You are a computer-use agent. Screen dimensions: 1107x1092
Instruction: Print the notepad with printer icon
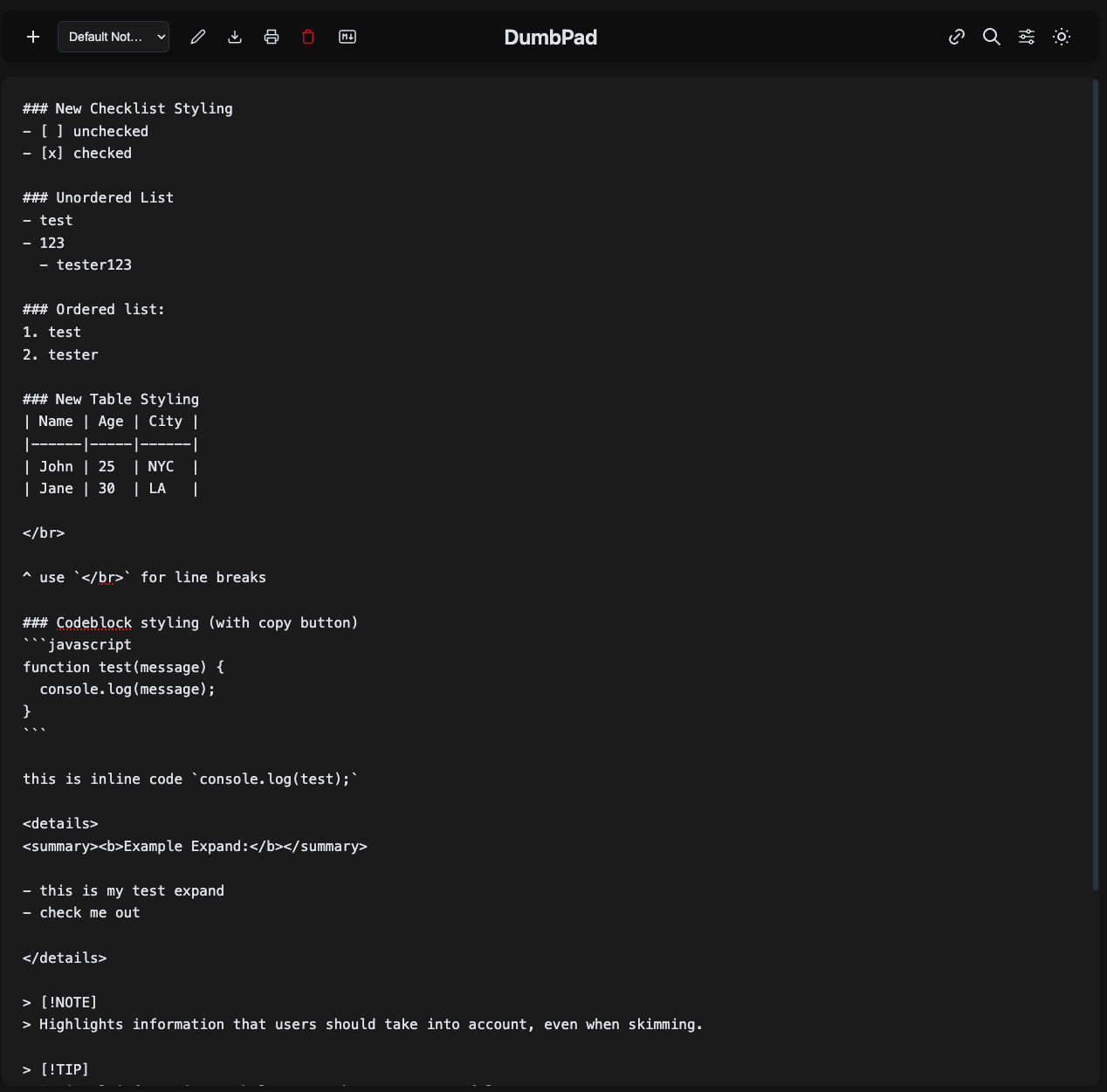272,37
